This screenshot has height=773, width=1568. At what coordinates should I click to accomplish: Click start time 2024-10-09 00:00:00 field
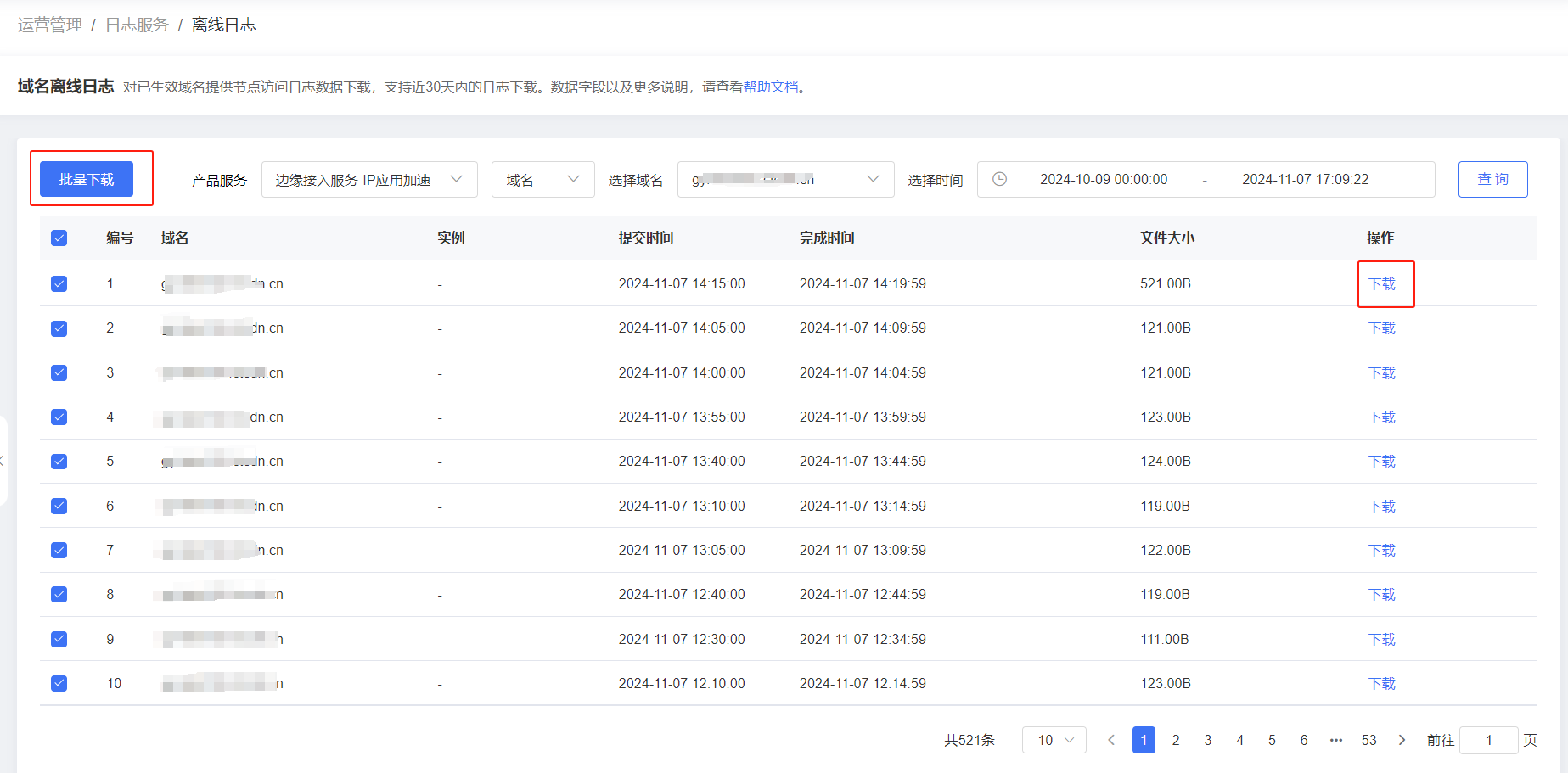pyautogui.click(x=1104, y=179)
